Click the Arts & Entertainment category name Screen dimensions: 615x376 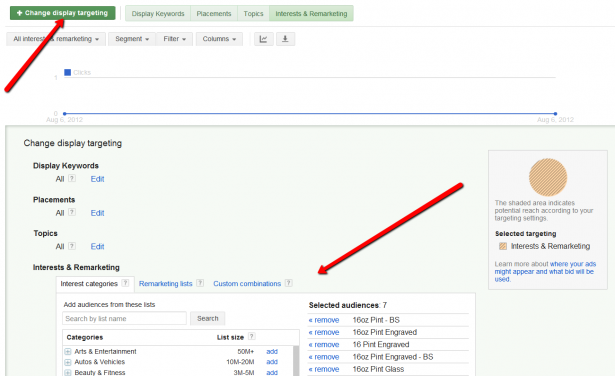coord(106,352)
